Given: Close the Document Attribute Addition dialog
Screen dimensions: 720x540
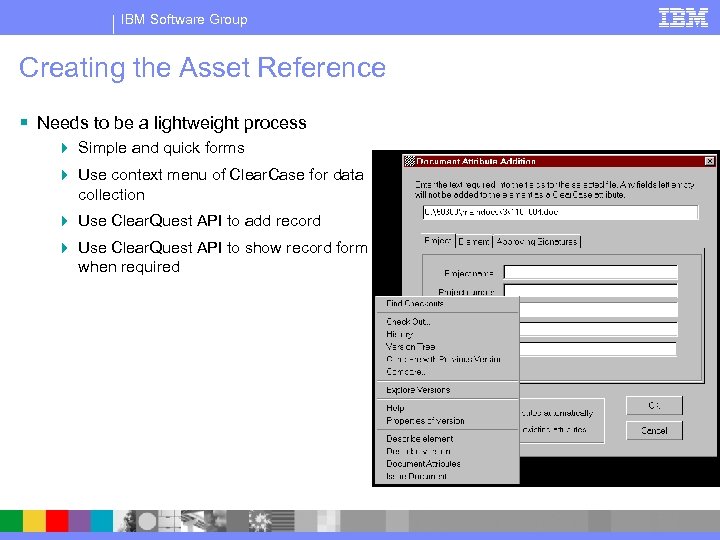Looking at the screenshot, I should 709,161.
